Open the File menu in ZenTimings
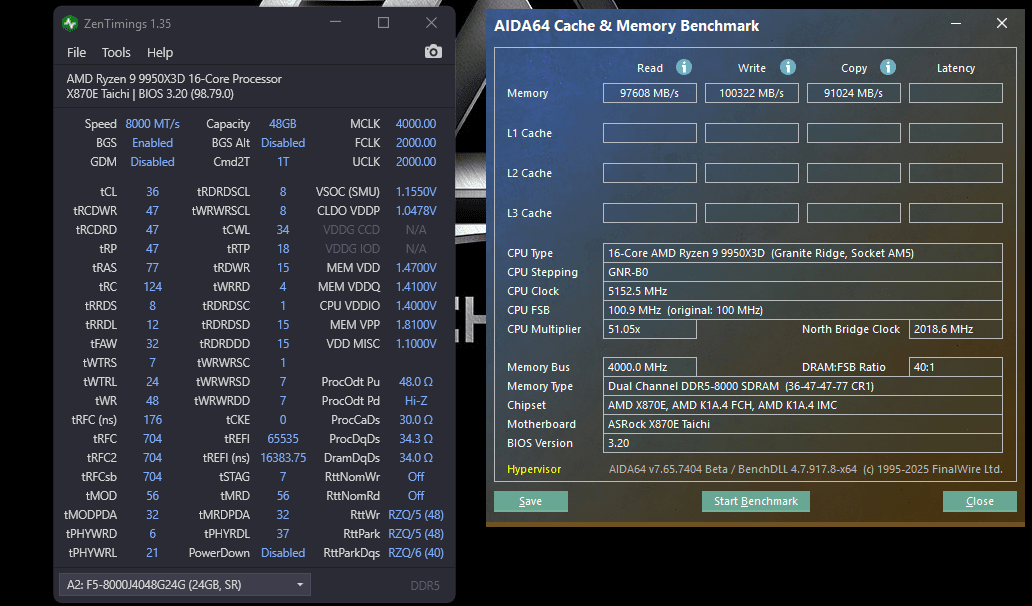Image resolution: width=1032 pixels, height=606 pixels. pos(76,53)
